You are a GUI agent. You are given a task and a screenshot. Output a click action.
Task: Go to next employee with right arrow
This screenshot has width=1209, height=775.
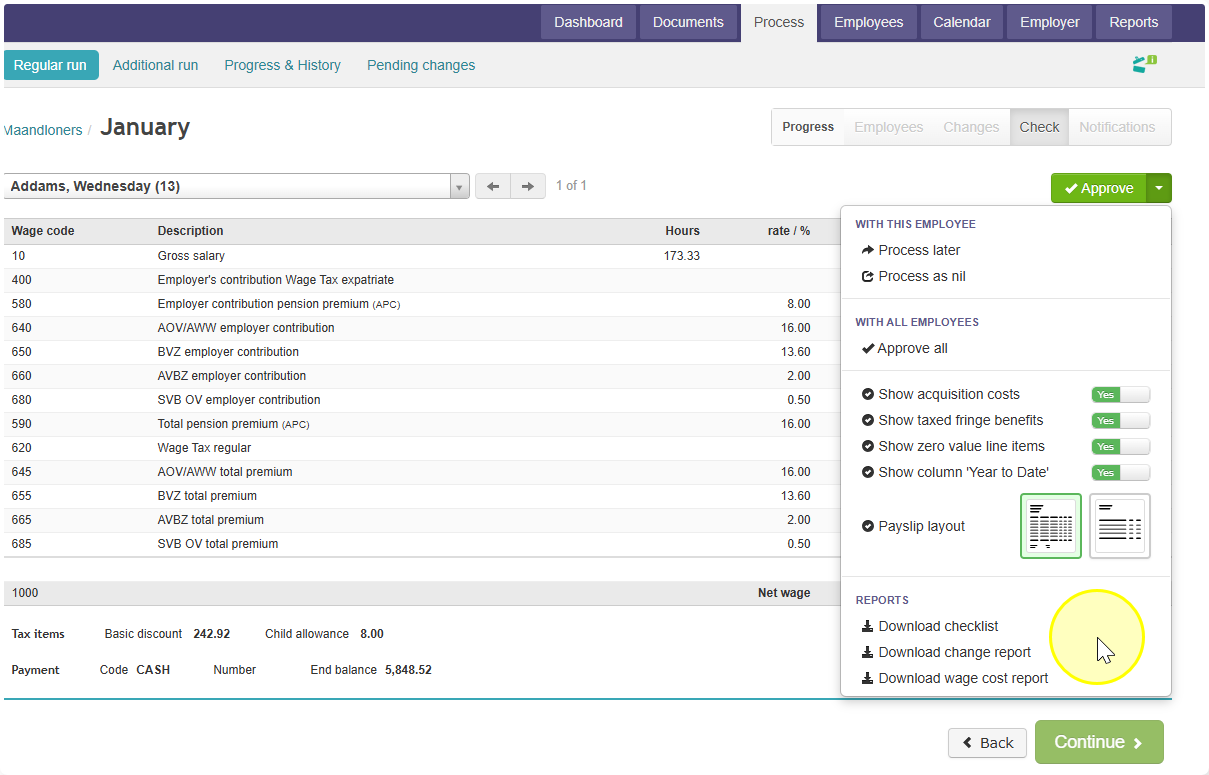[x=528, y=187]
